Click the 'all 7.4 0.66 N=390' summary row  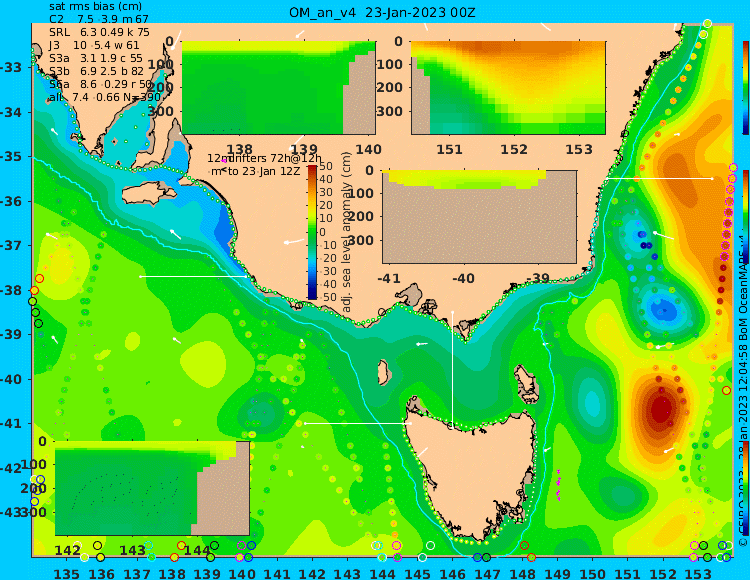104,98
